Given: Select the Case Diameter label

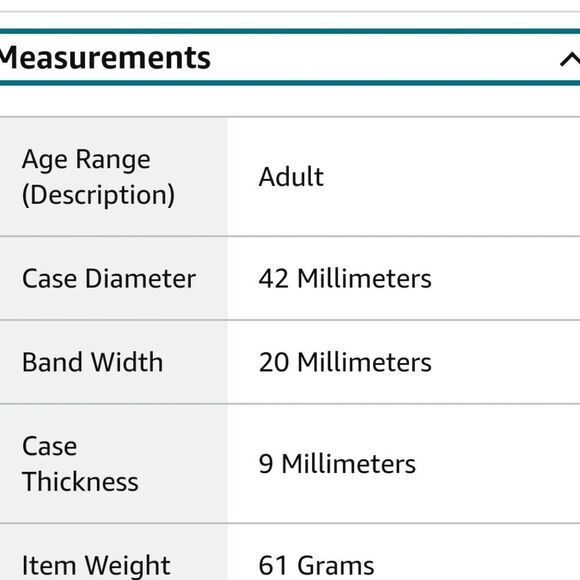Looking at the screenshot, I should pos(109,278).
